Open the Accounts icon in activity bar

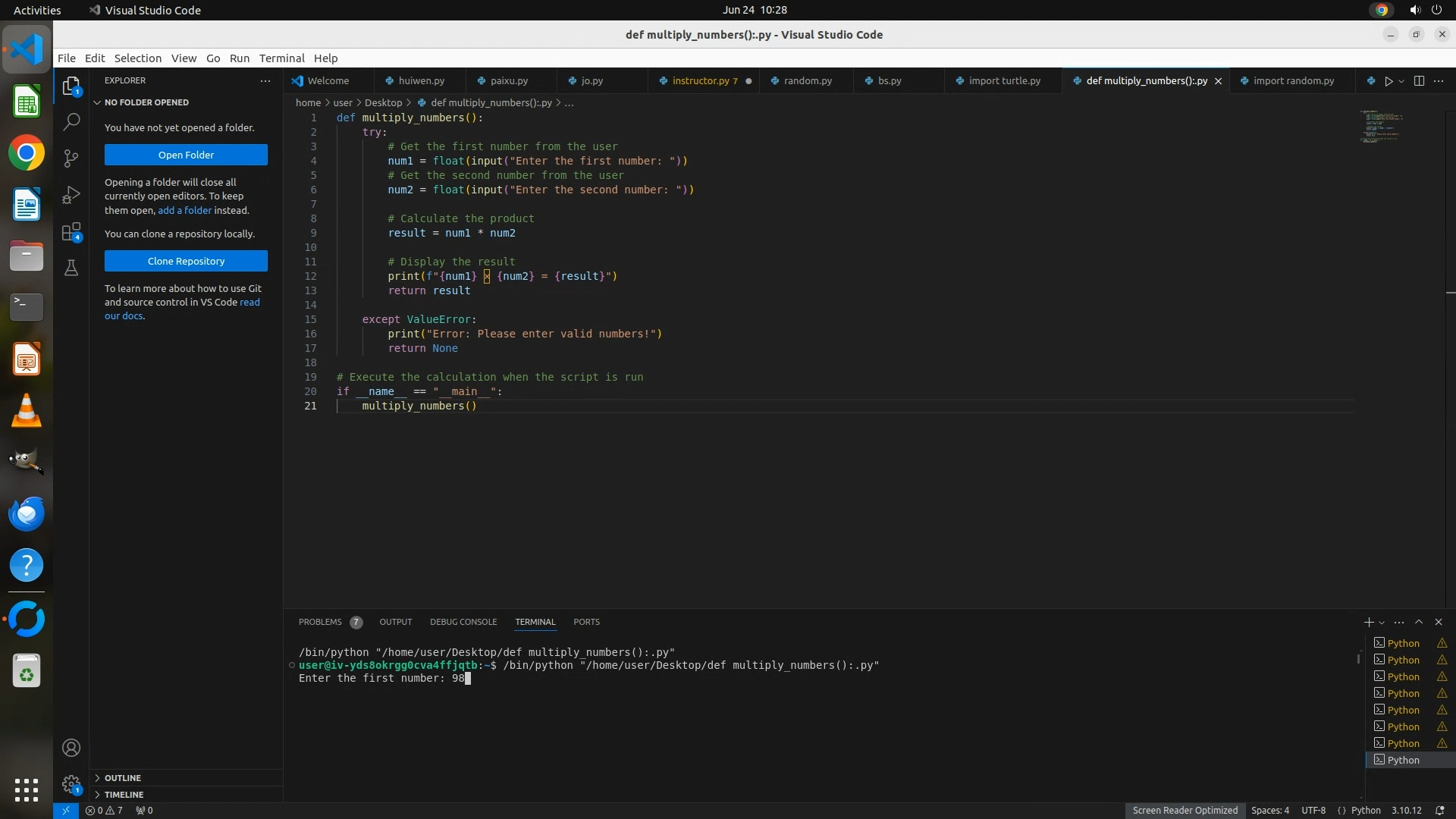[71, 748]
